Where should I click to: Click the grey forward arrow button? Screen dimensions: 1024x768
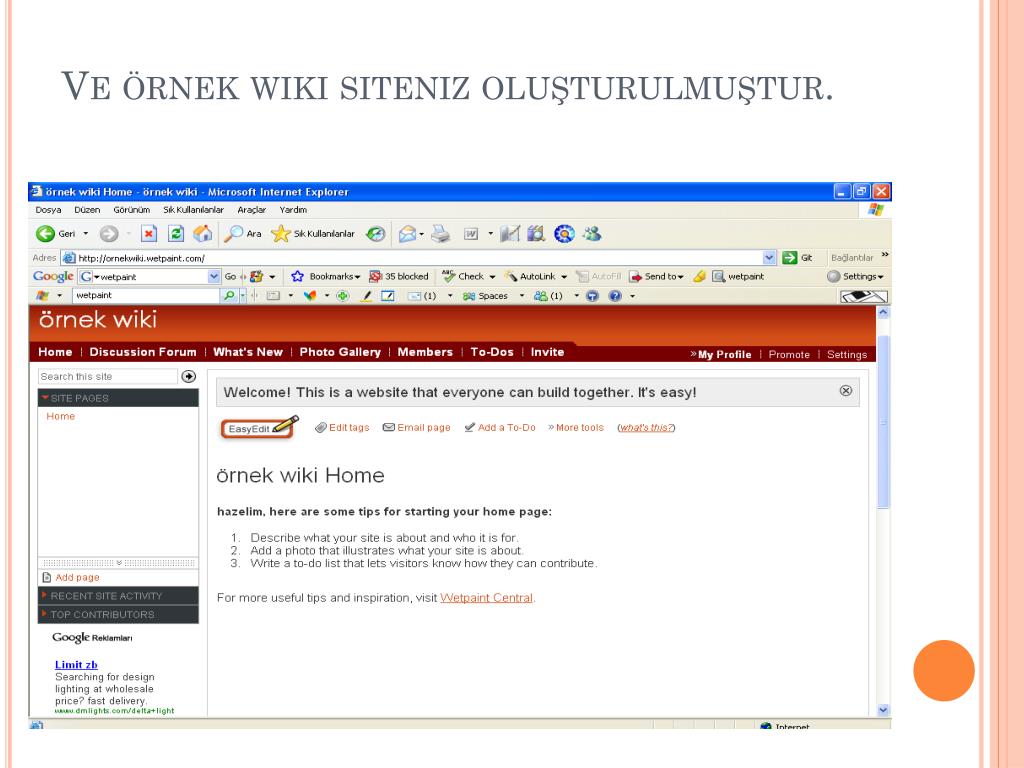pos(108,234)
